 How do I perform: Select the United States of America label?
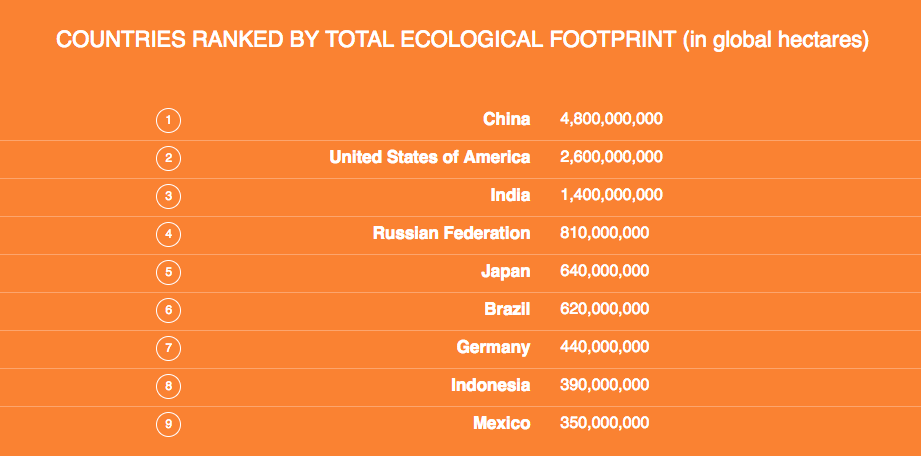point(430,158)
